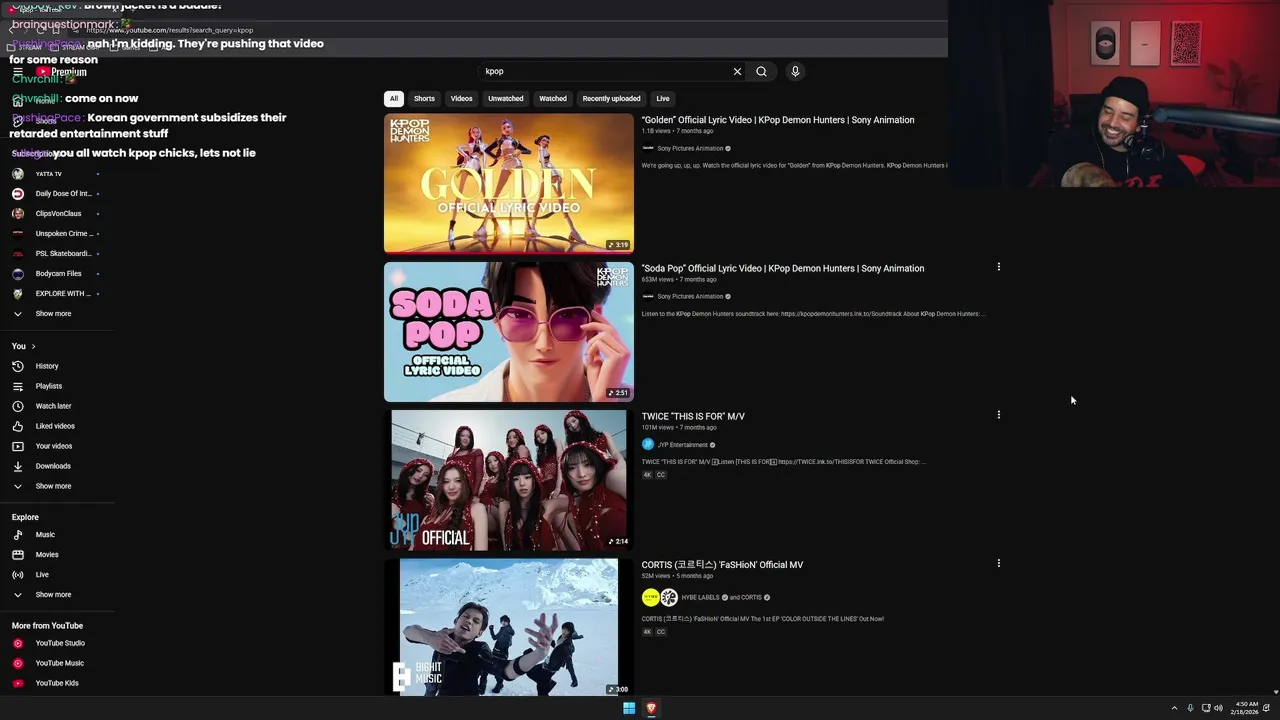The height and width of the screenshot is (720, 1280).
Task: Launch YouTube Music from the sidebar
Action: (58, 663)
